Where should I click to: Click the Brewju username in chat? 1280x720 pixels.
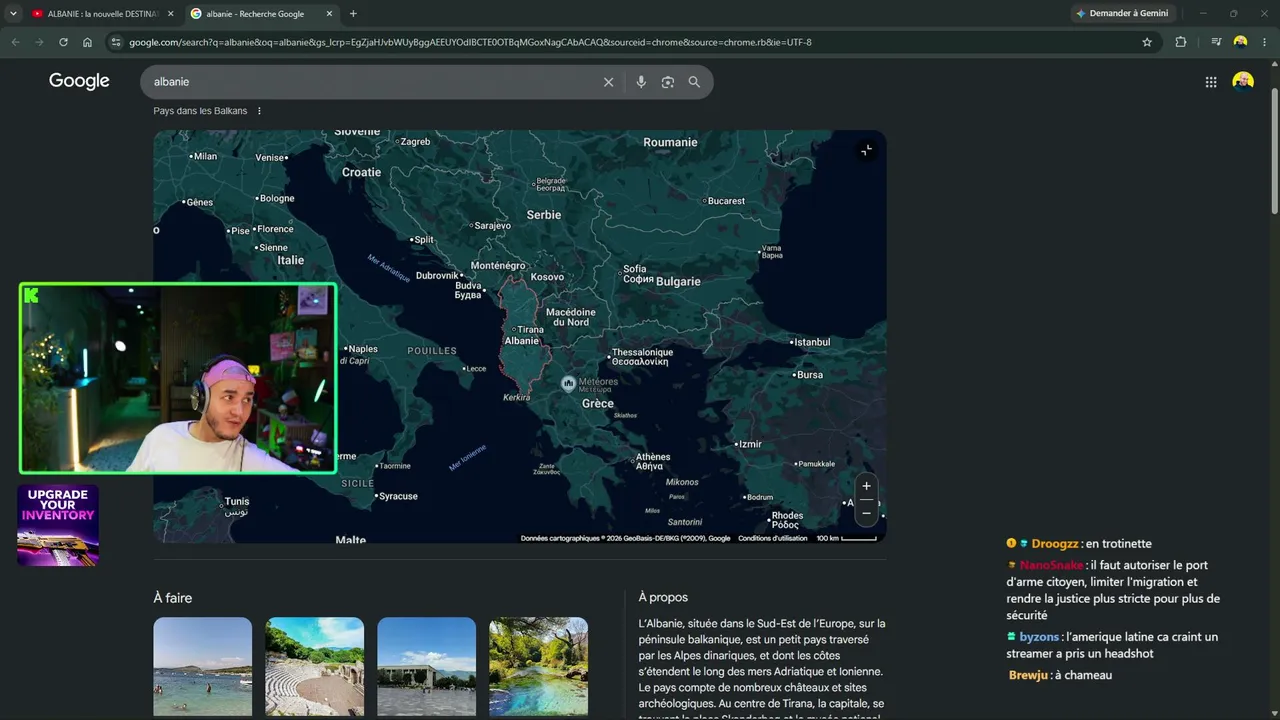click(1028, 675)
